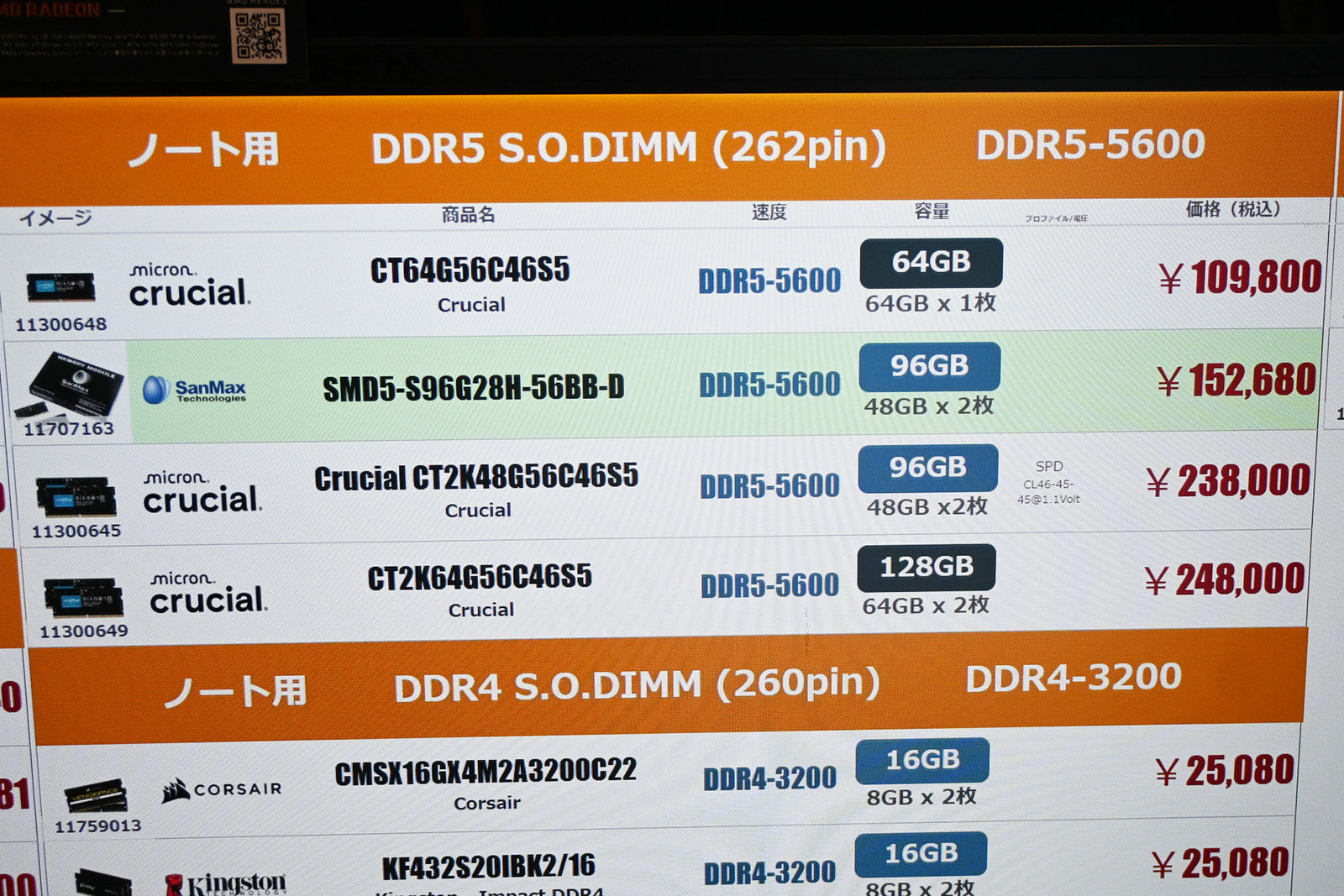This screenshot has height=896, width=1344.
Task: Click DDR5-5600 speed in the CT64G56C46S5 row
Action: tap(769, 280)
